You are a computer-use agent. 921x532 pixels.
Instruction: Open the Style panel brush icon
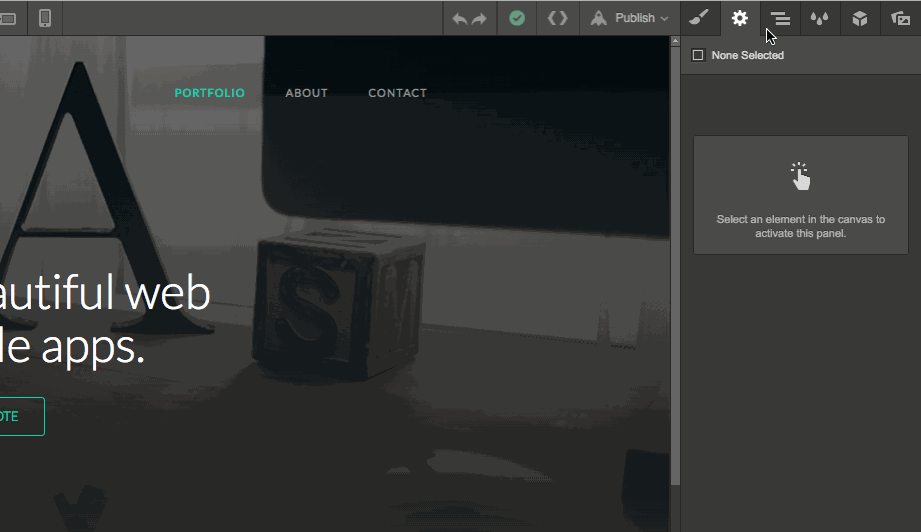point(700,18)
